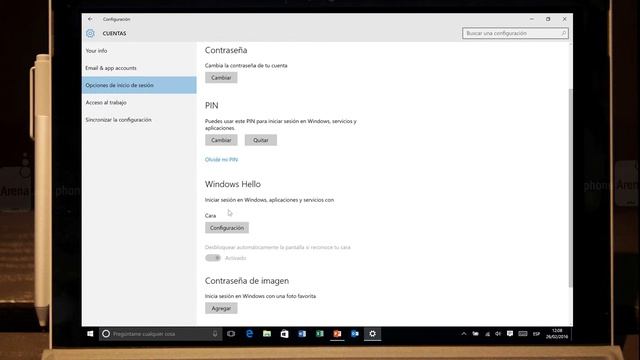This screenshot has height=360, width=640.
Task: Open the touch keyboard tray icon
Action: pos(523,334)
